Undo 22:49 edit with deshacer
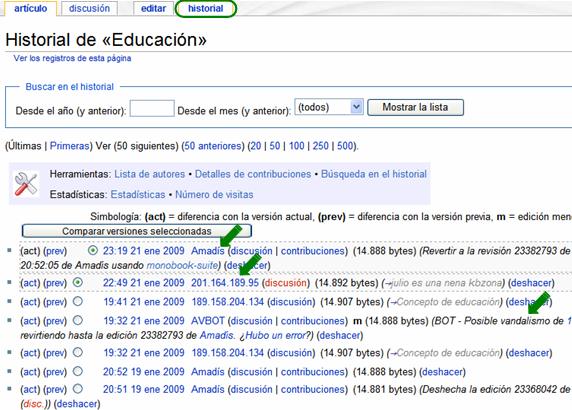 (x=531, y=283)
